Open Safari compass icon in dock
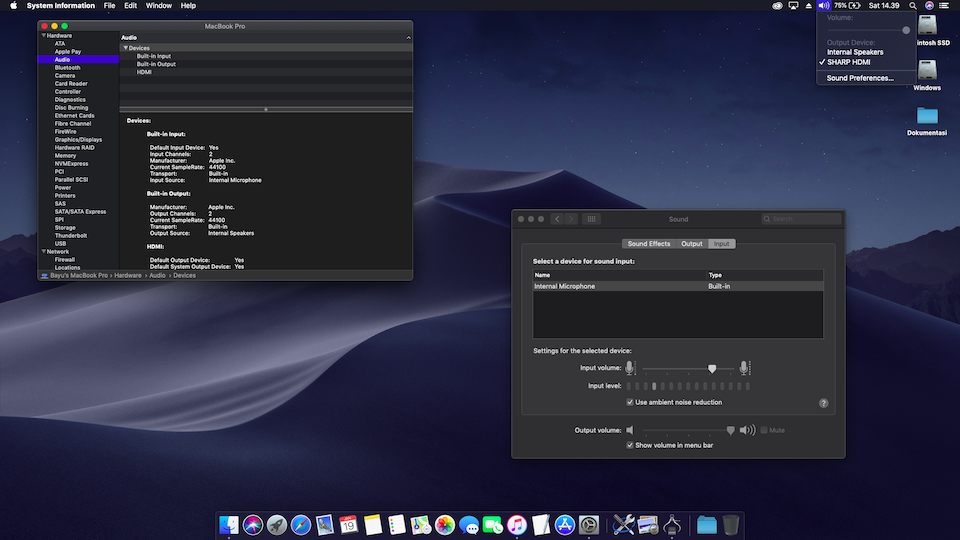The width and height of the screenshot is (960, 540). click(301, 525)
